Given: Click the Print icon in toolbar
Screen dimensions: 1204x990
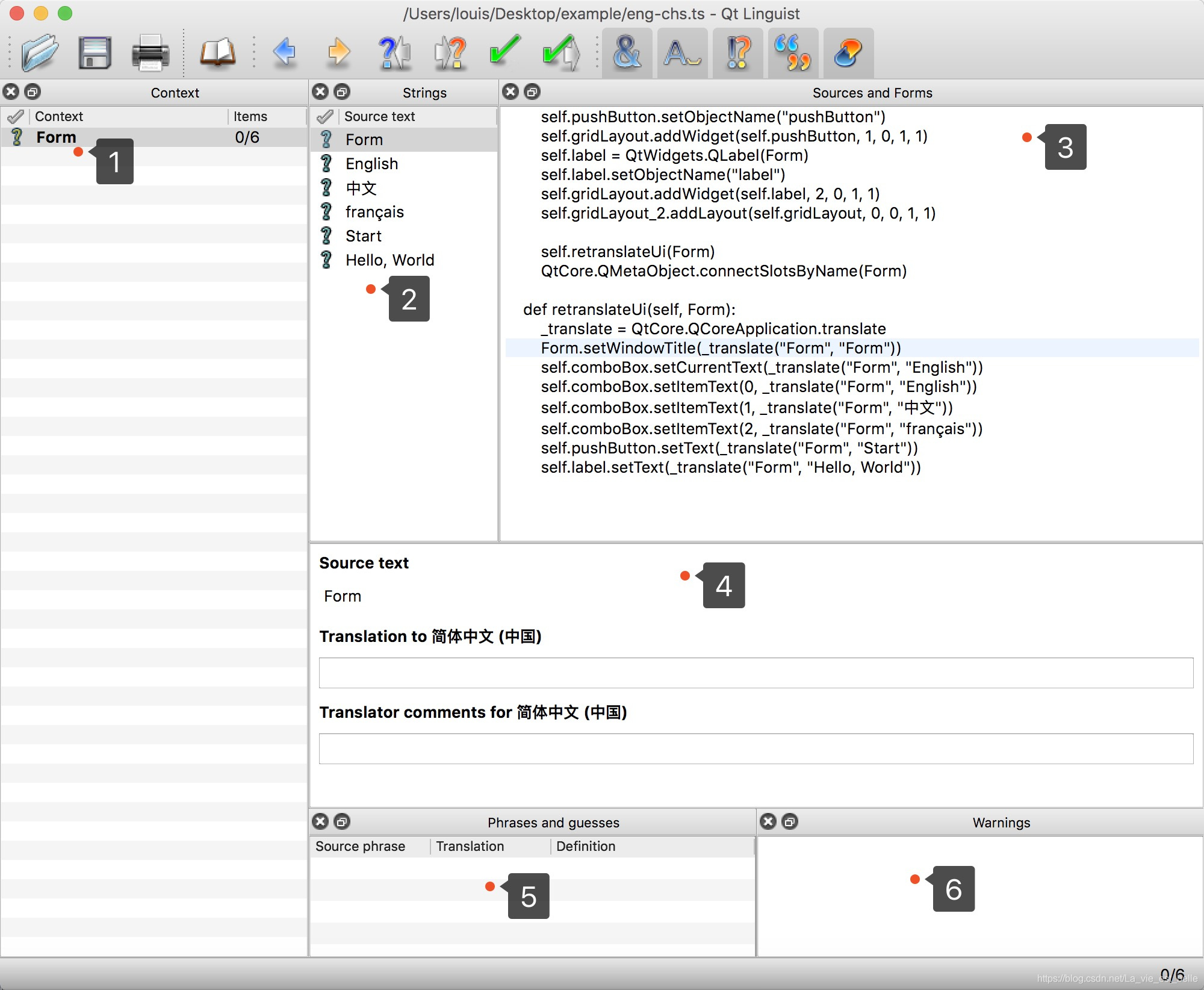Looking at the screenshot, I should 150,52.
